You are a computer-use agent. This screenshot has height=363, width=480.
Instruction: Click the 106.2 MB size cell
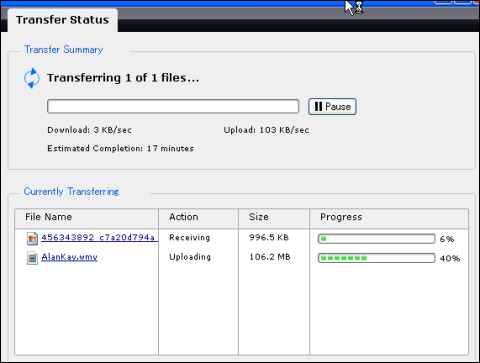click(270, 257)
